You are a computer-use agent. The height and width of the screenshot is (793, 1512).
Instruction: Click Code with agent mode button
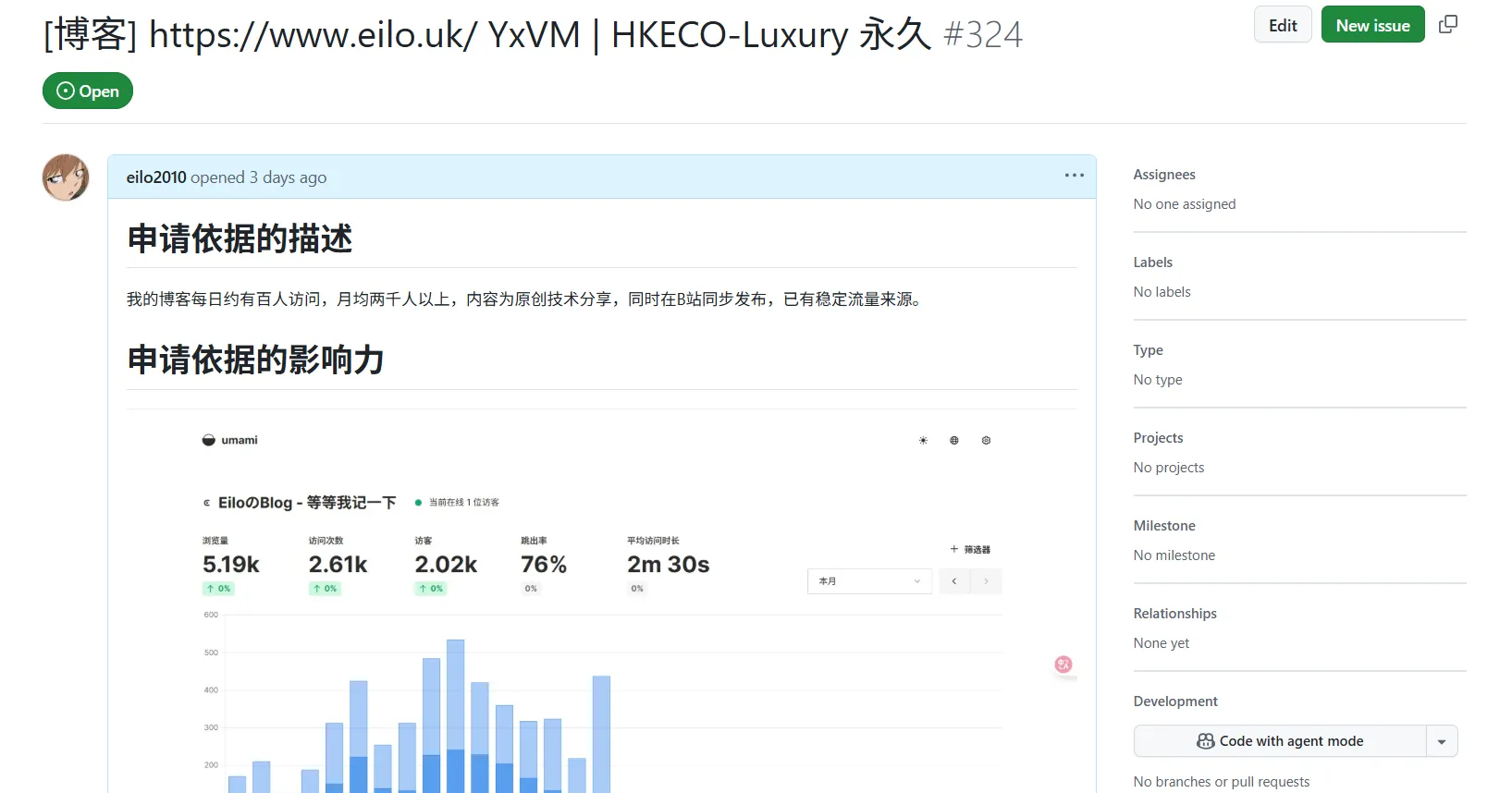coord(1280,741)
